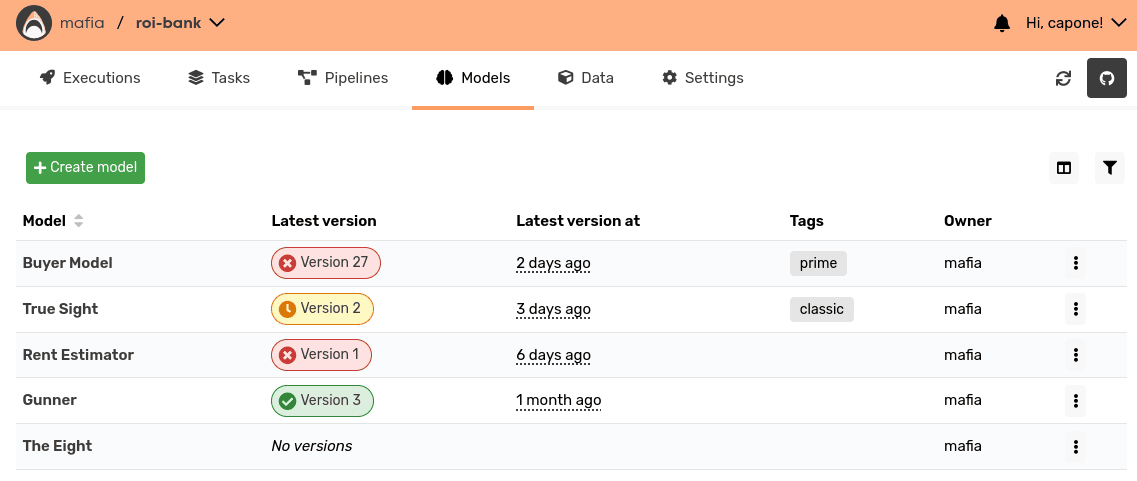This screenshot has width=1137, height=481.
Task: Switch to the Executions tab
Action: click(90, 78)
